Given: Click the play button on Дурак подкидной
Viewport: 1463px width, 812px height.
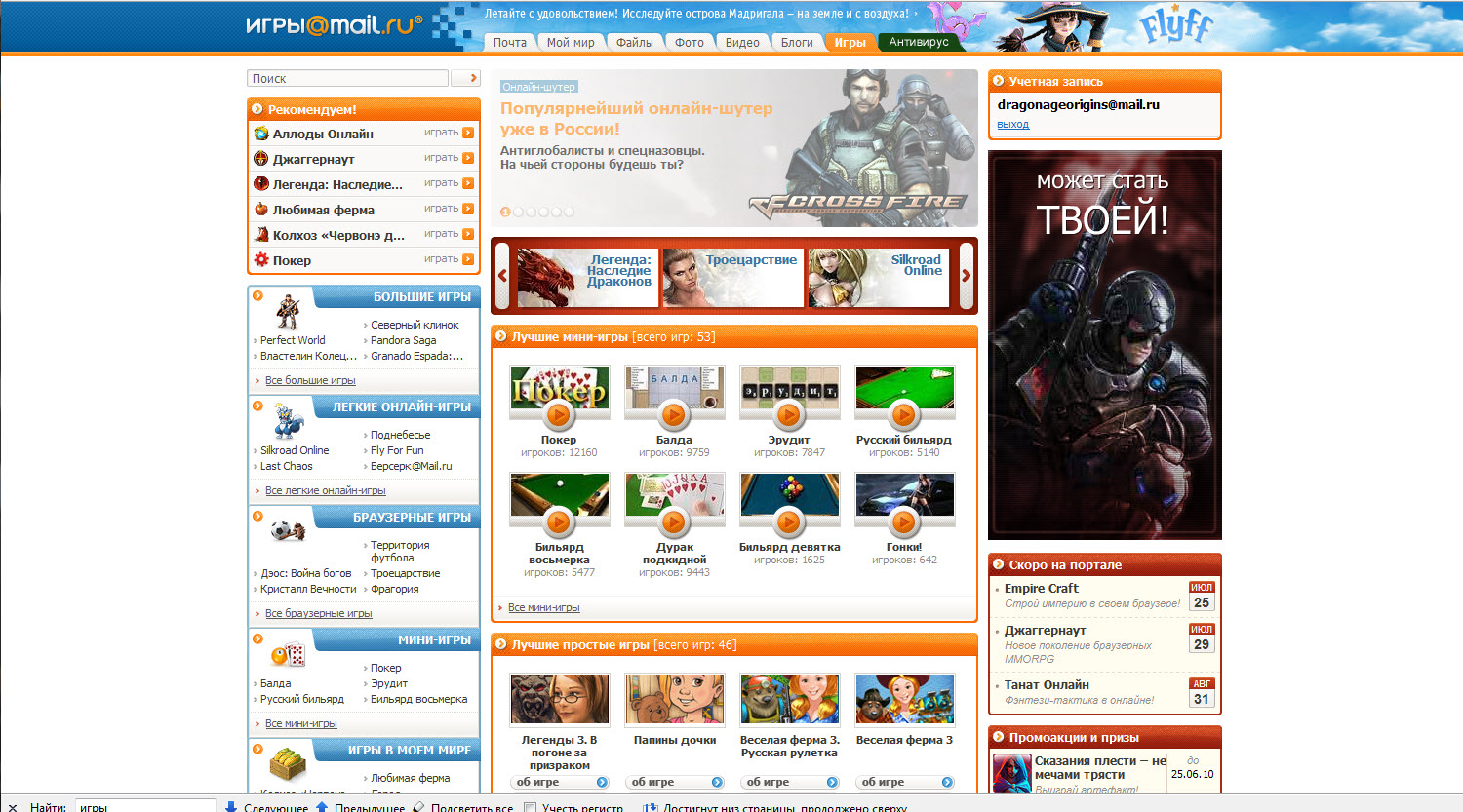Looking at the screenshot, I should (x=674, y=522).
